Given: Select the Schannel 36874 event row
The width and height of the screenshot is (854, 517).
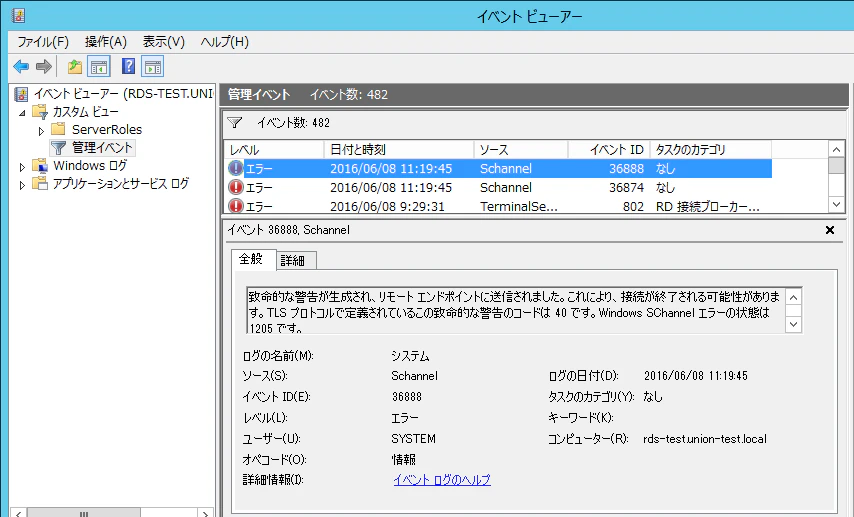Looking at the screenshot, I should coord(498,187).
